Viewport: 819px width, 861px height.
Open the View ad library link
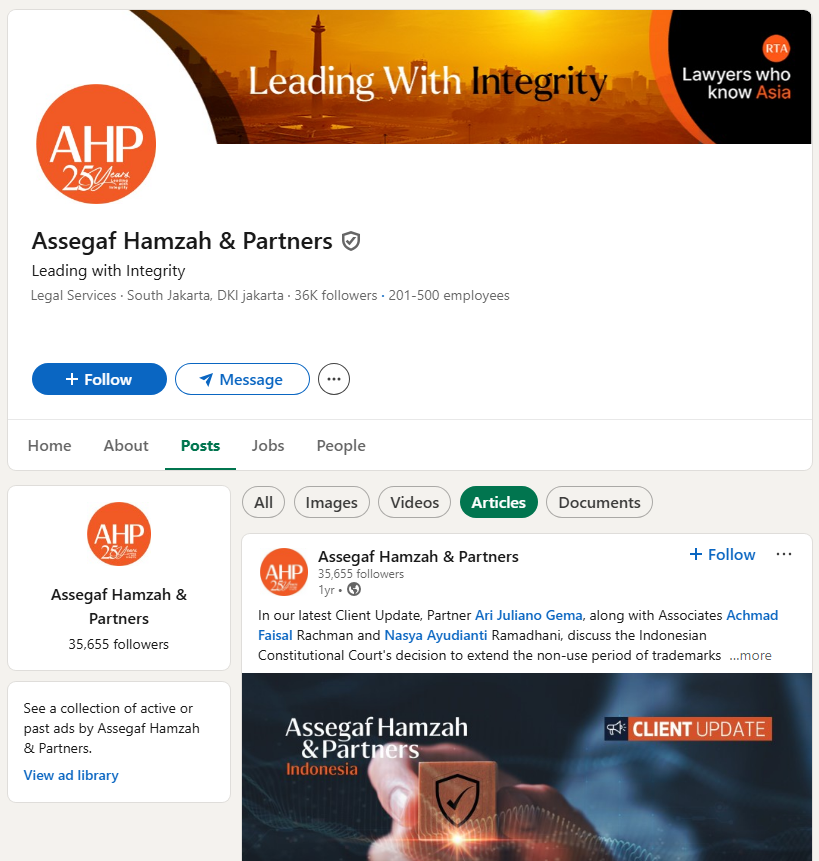click(x=71, y=775)
